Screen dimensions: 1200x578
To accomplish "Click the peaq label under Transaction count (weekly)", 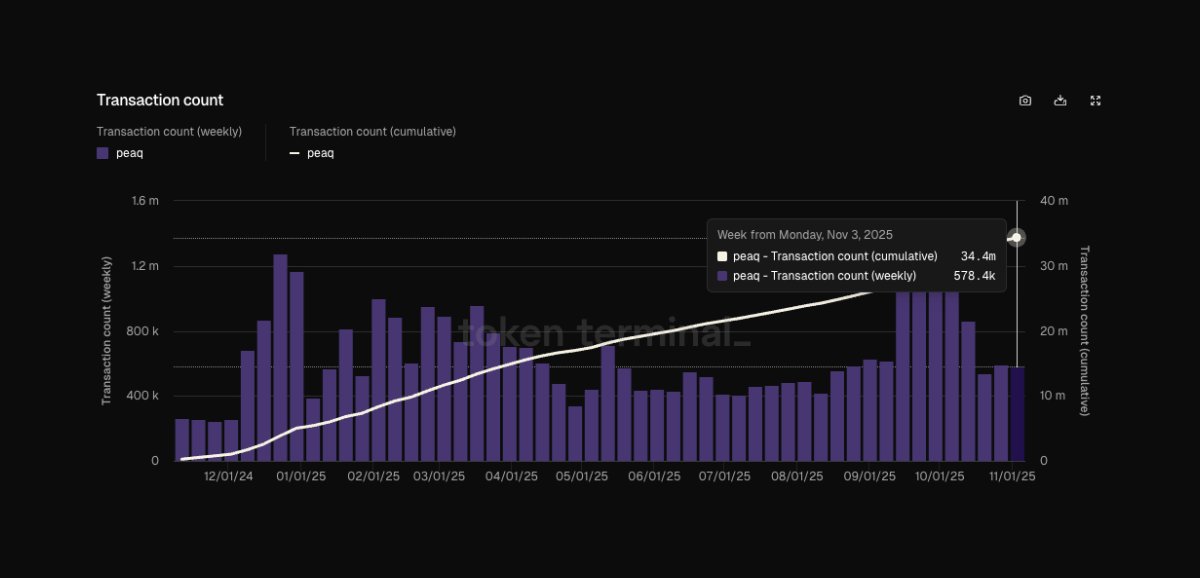I will pyautogui.click(x=128, y=152).
